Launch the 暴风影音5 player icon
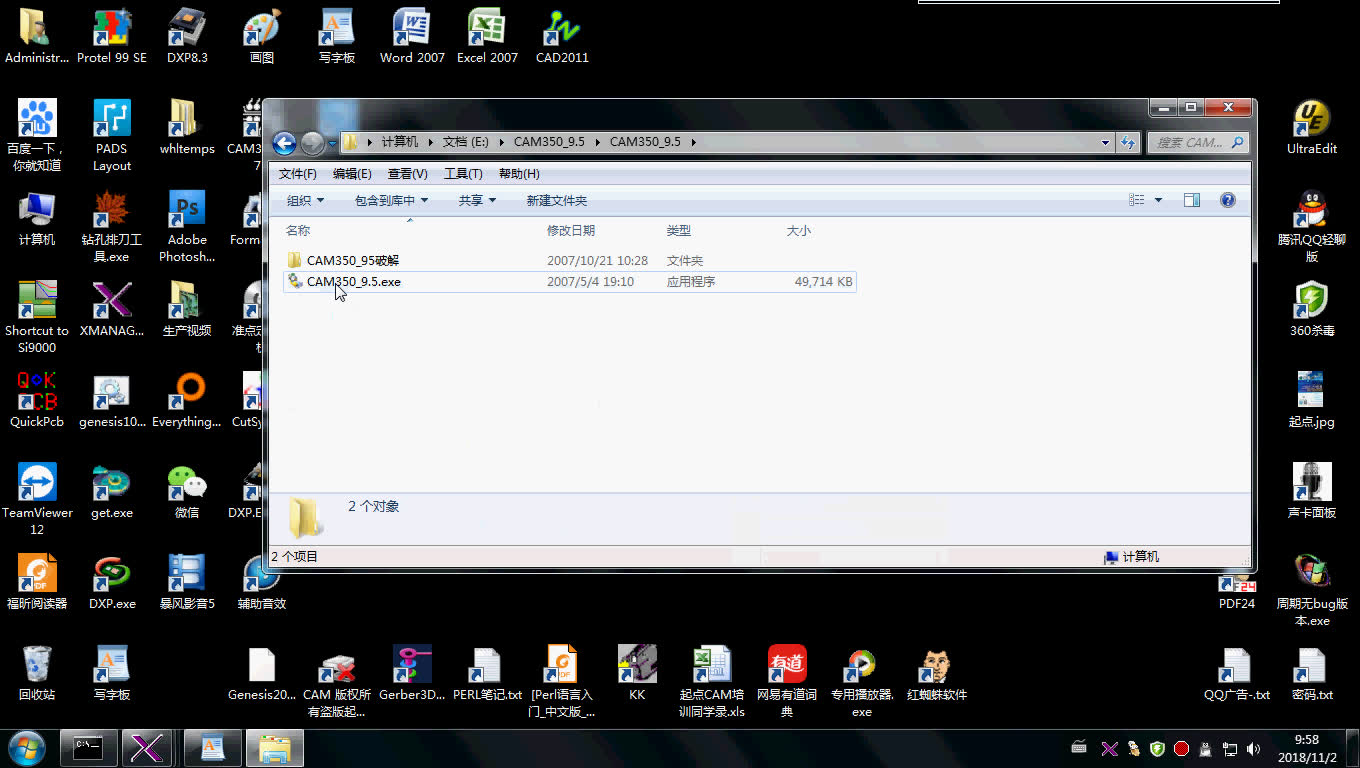 pos(187,583)
